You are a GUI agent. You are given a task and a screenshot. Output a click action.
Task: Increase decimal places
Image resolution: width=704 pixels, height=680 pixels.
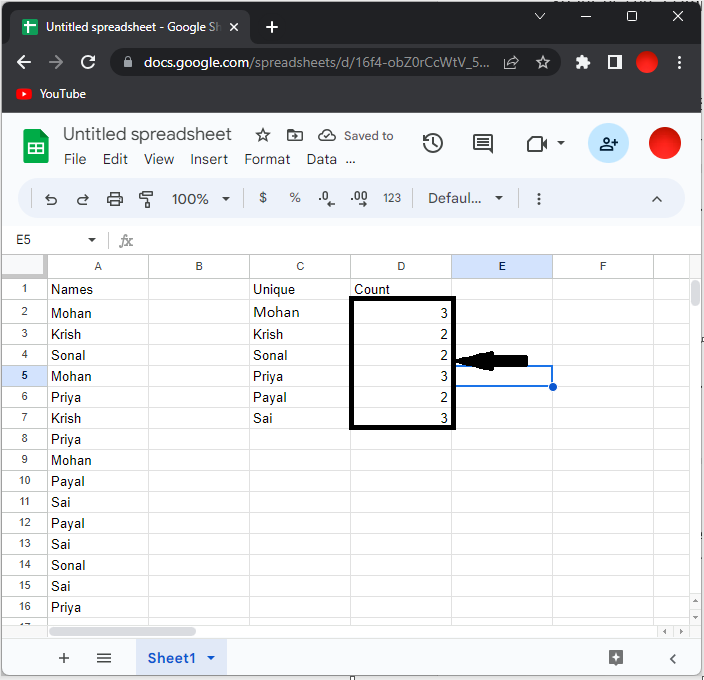(x=359, y=198)
